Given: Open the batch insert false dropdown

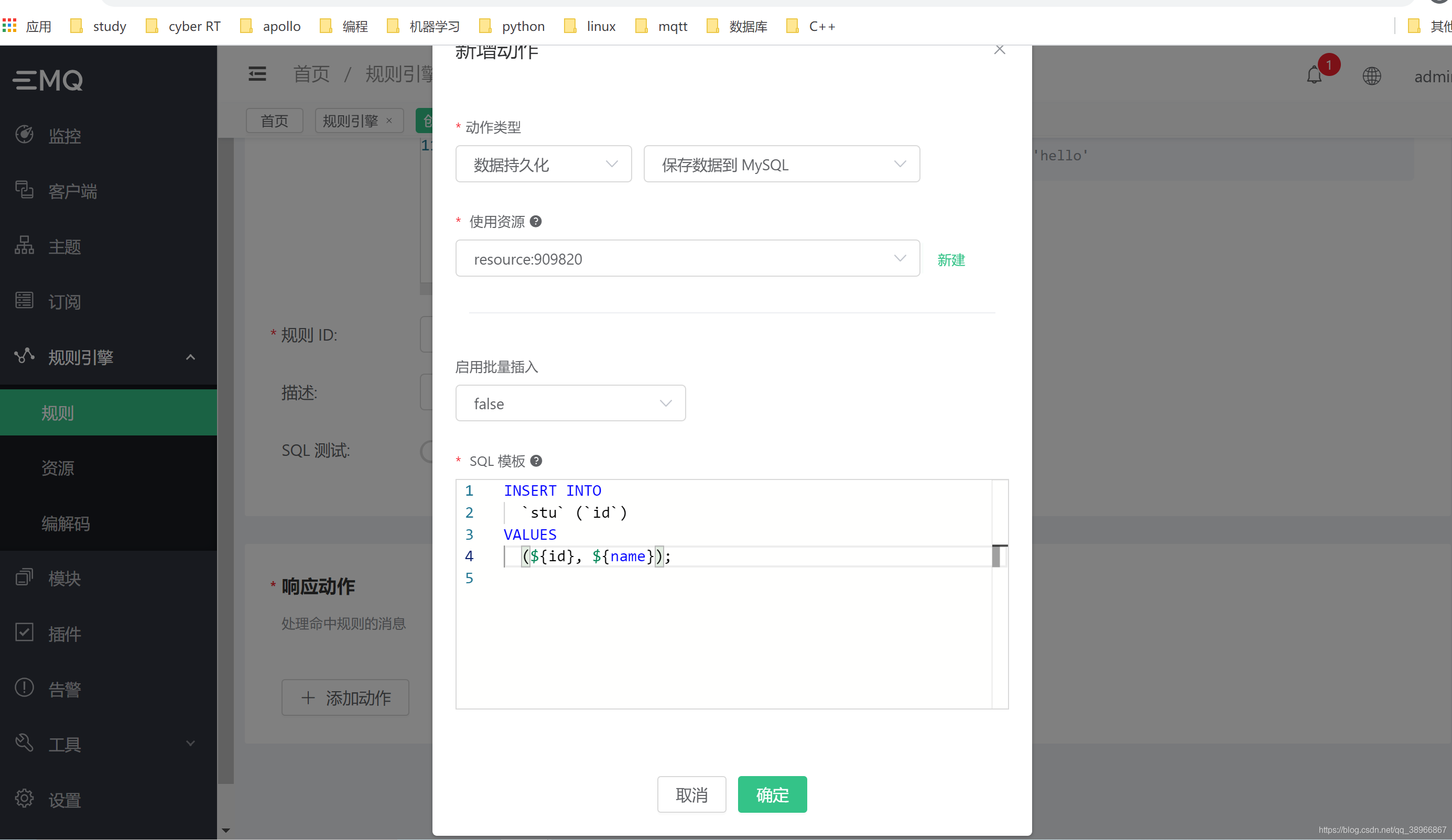Looking at the screenshot, I should [x=570, y=403].
